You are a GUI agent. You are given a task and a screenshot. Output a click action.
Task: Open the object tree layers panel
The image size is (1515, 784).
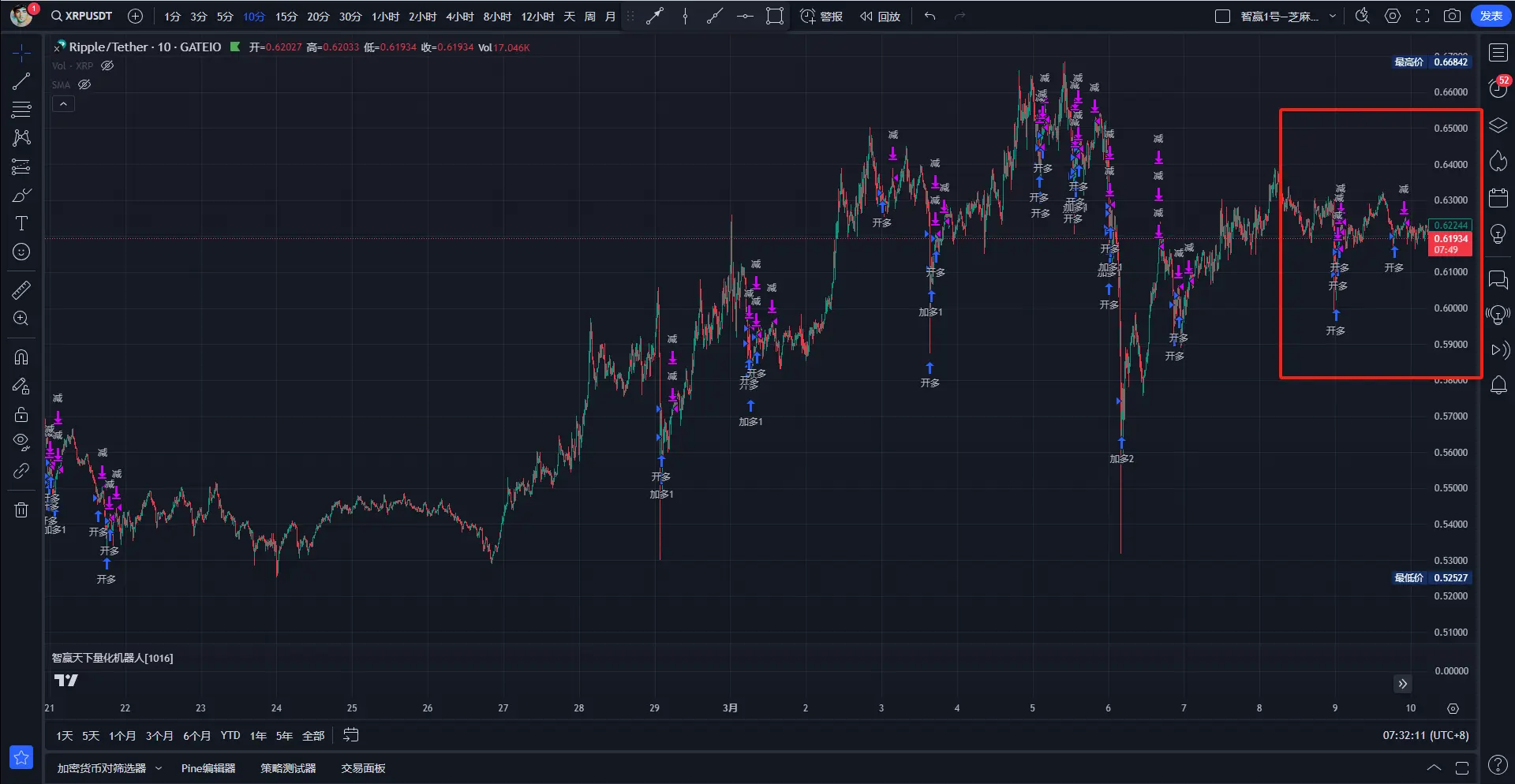1498,125
